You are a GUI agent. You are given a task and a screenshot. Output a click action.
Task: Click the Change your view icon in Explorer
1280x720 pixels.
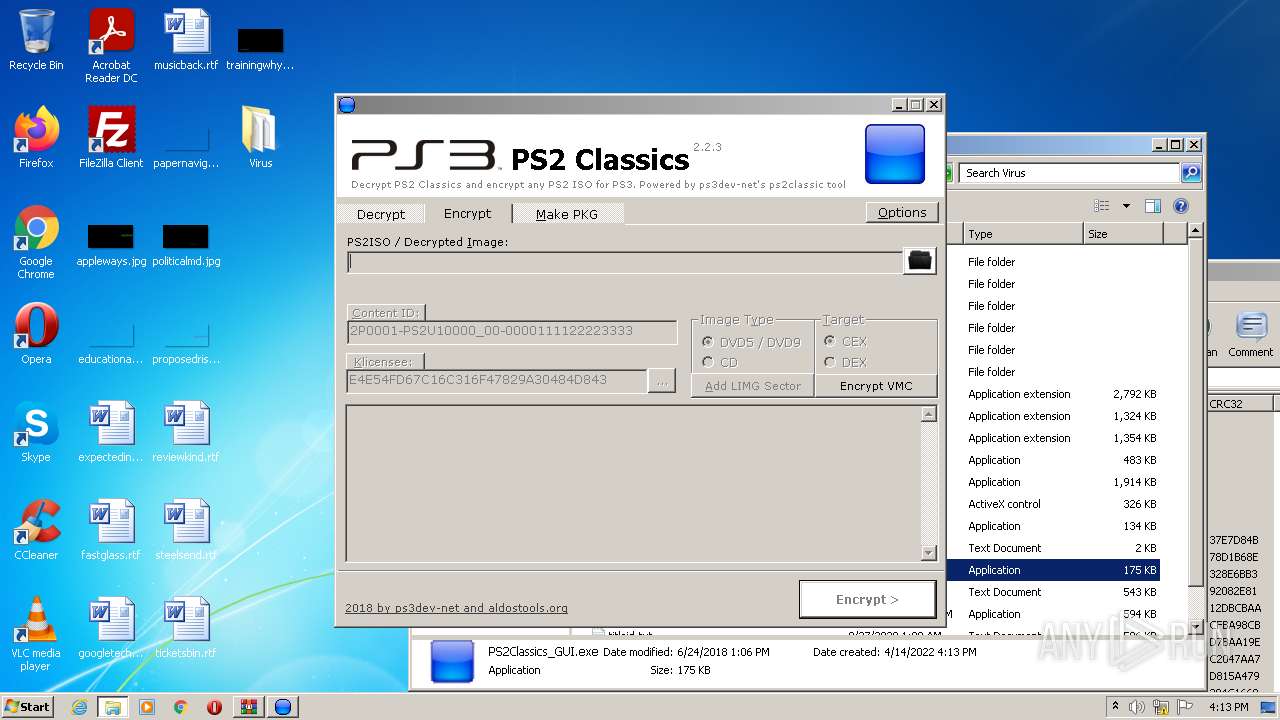coord(1102,206)
